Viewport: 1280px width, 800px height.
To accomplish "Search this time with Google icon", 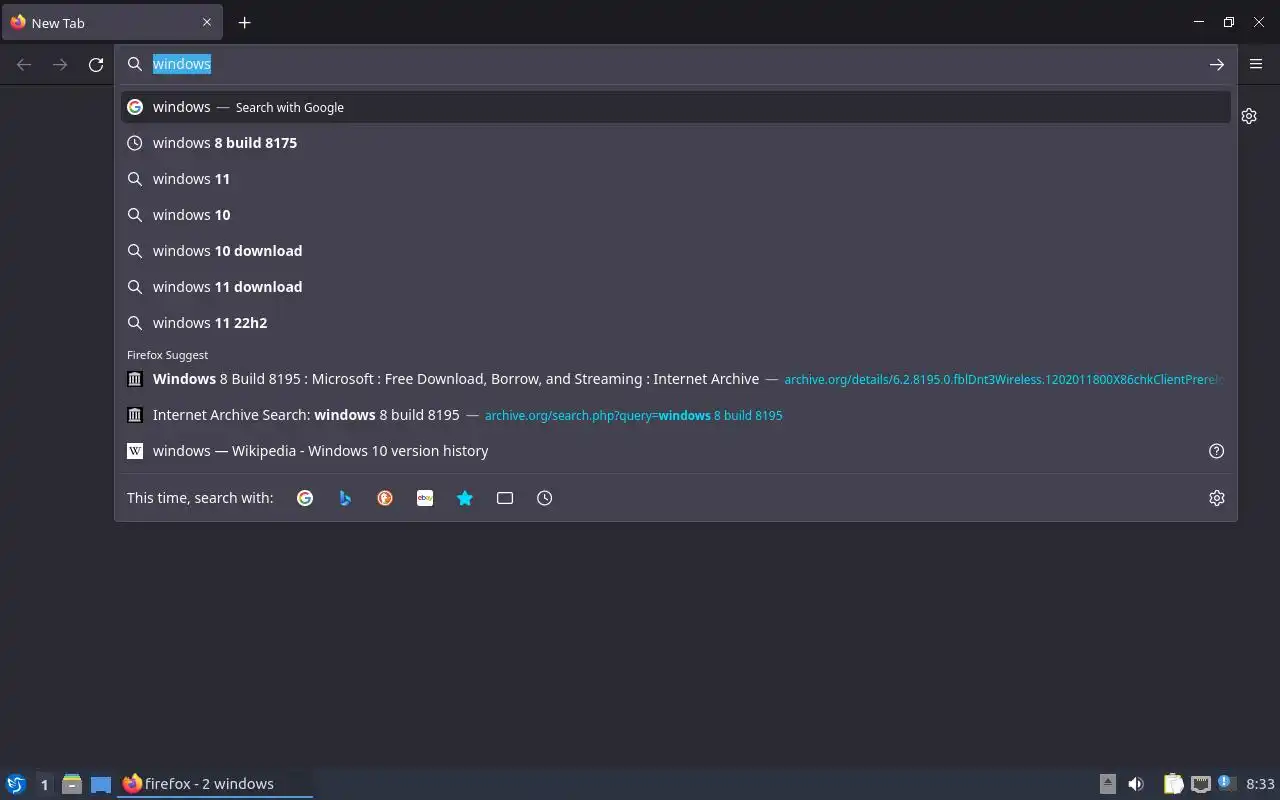I will point(305,498).
